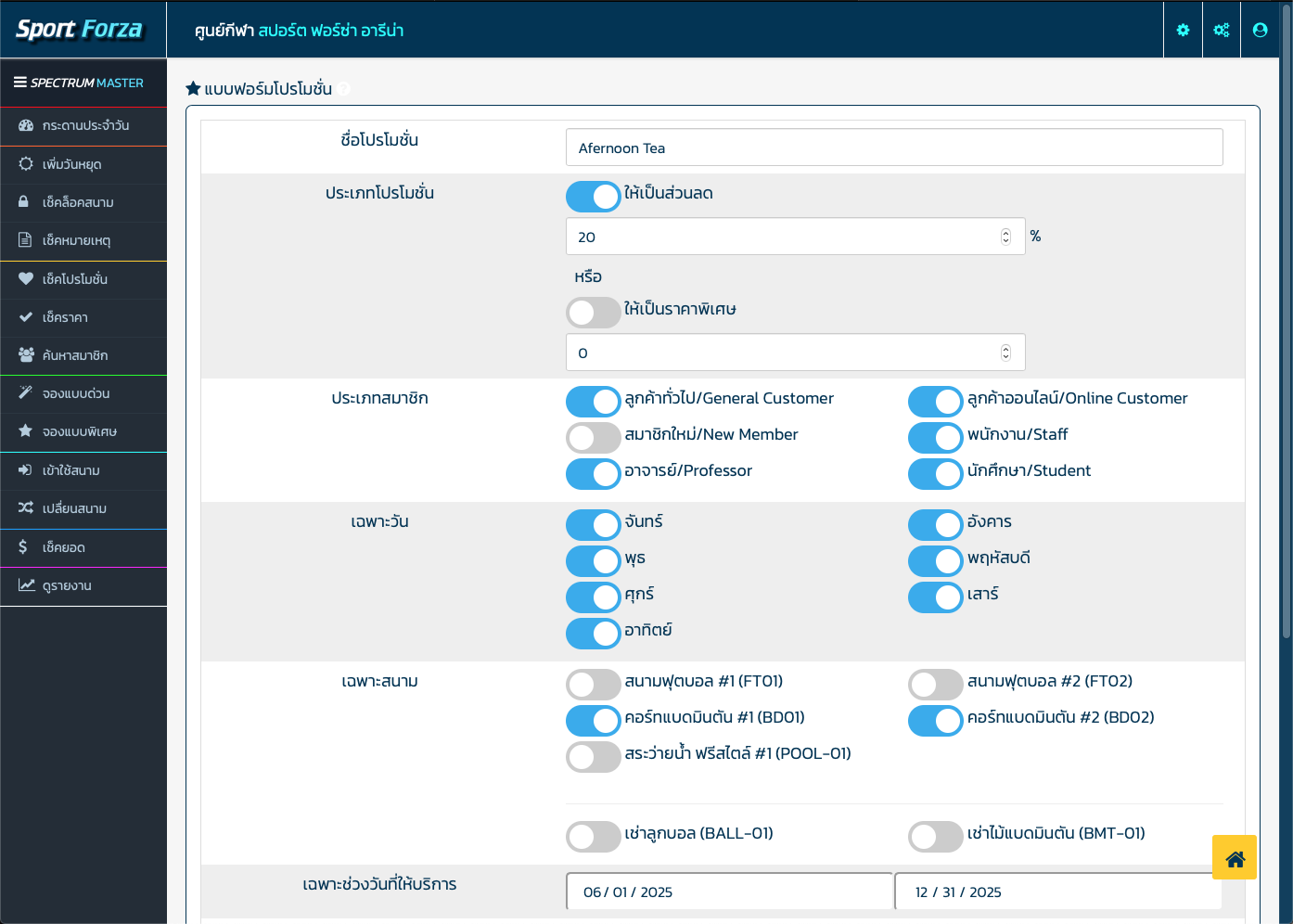Open จองแบบด่วน menu item

pyautogui.click(x=83, y=394)
